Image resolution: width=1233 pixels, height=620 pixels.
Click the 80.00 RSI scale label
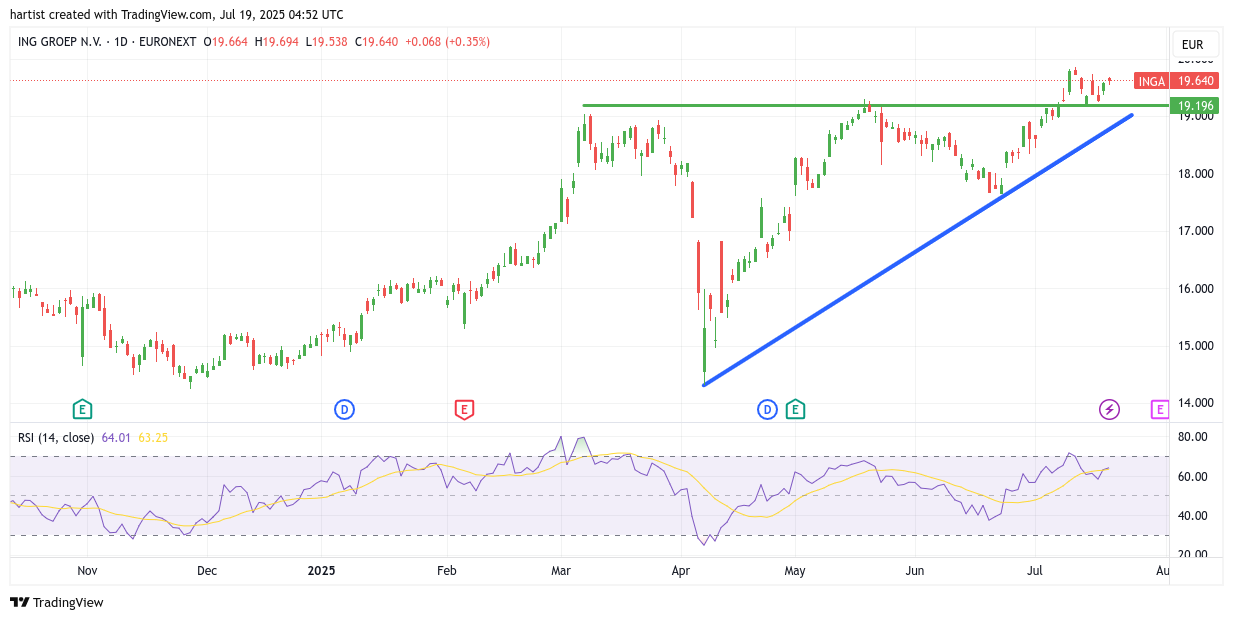pyautogui.click(x=1194, y=437)
